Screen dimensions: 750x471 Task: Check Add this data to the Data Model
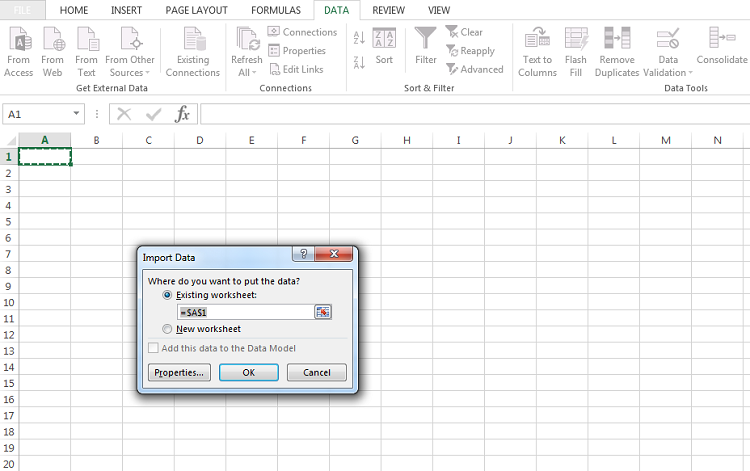[x=153, y=348]
